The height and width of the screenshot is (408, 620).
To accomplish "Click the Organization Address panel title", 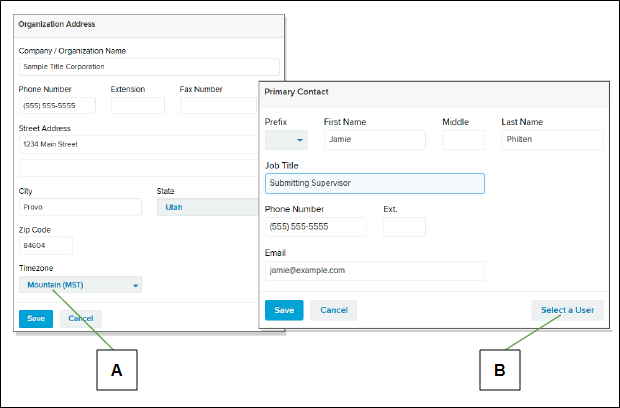I will click(x=57, y=24).
